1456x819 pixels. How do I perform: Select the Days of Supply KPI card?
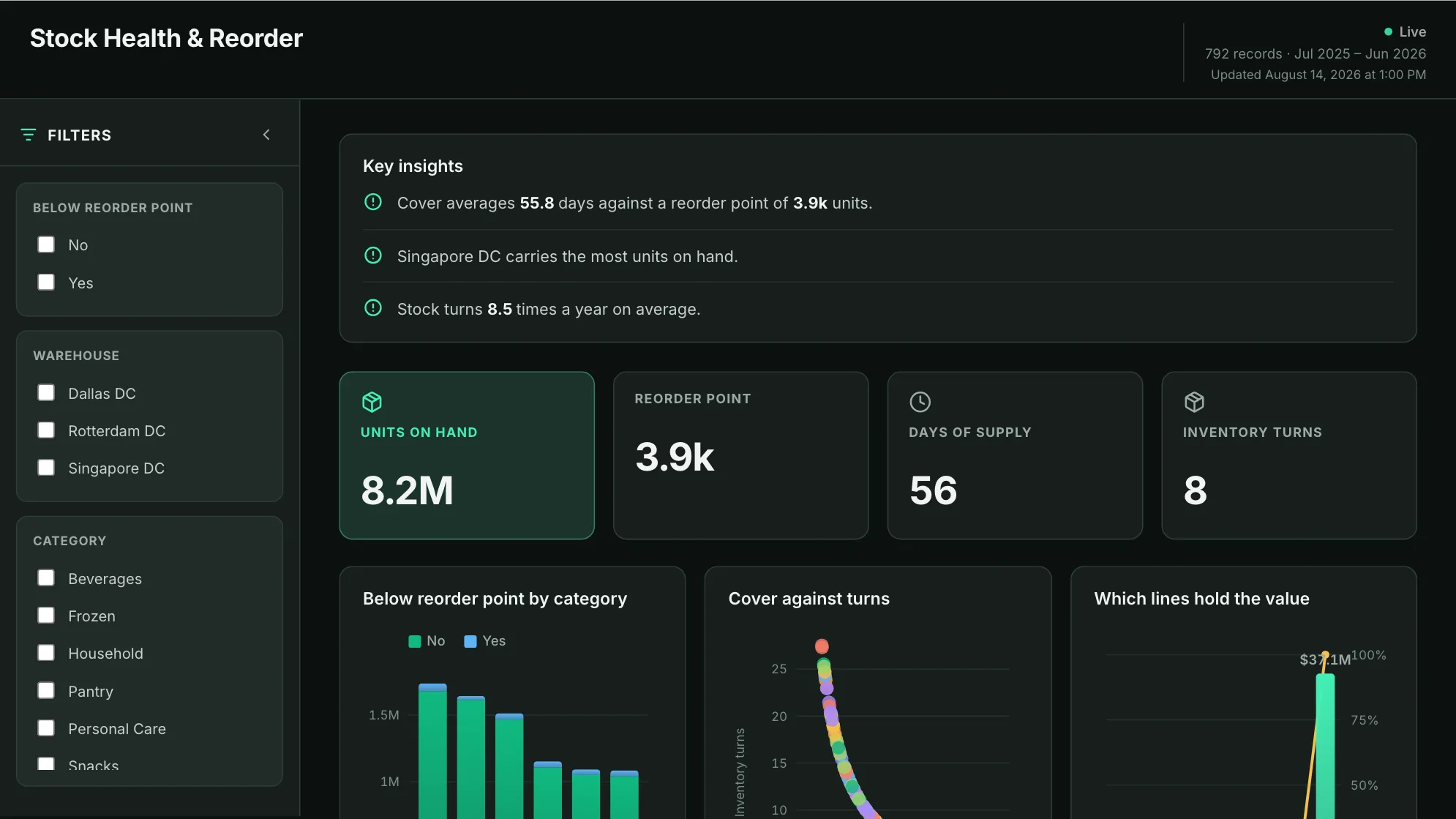click(1015, 455)
